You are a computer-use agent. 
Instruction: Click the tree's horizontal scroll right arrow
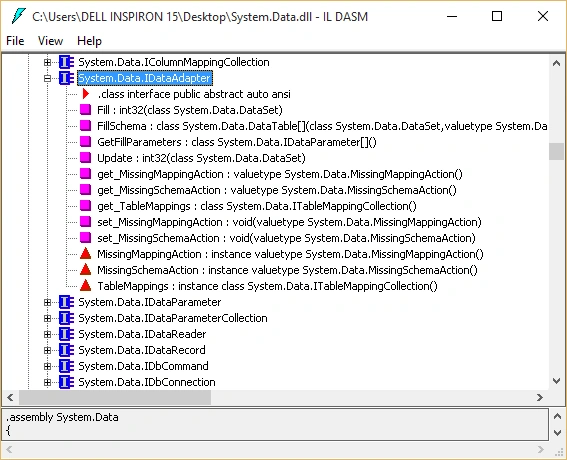pos(540,397)
